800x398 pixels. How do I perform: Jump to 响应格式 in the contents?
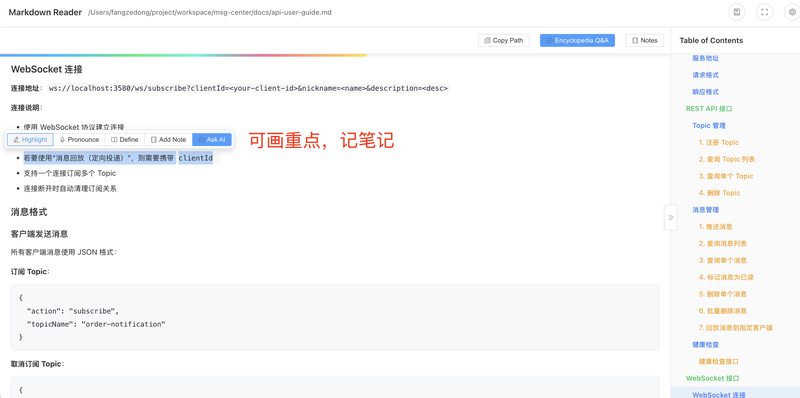pos(706,92)
